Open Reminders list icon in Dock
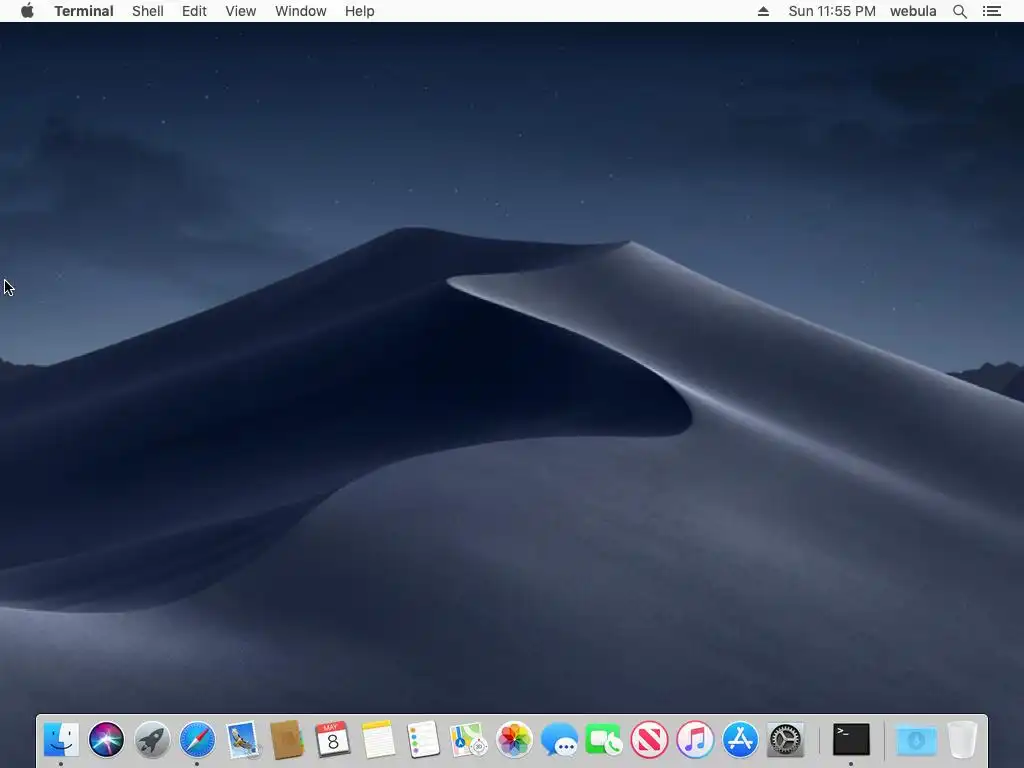Viewport: 1024px width, 768px height. click(423, 740)
